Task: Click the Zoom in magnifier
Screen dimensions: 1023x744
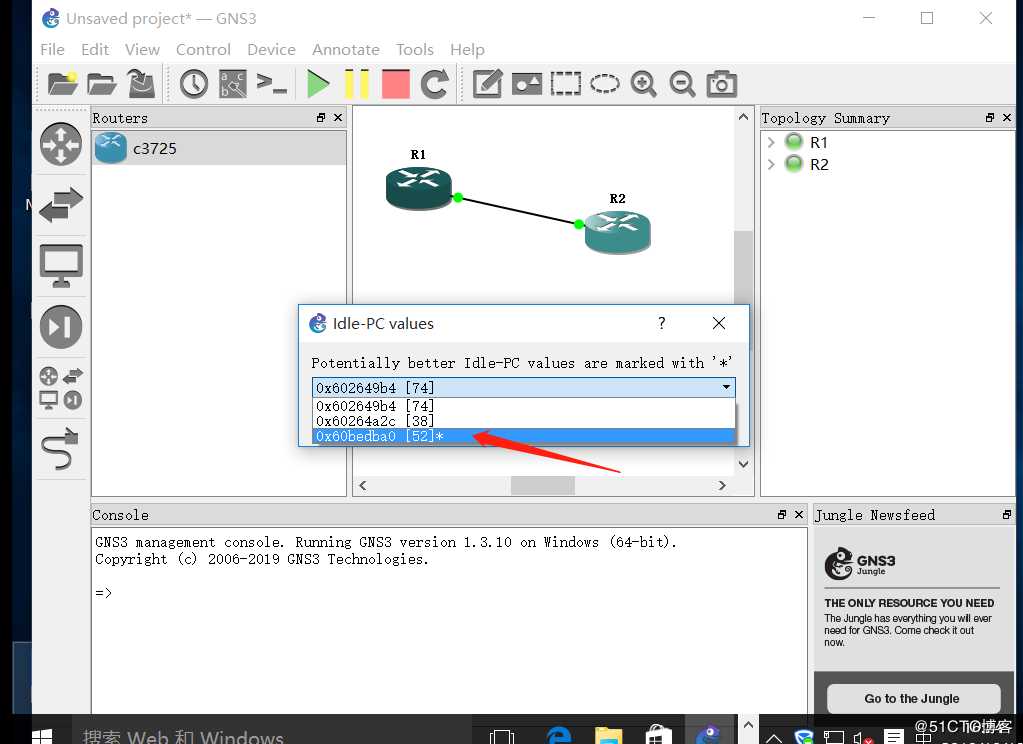Action: pos(644,84)
